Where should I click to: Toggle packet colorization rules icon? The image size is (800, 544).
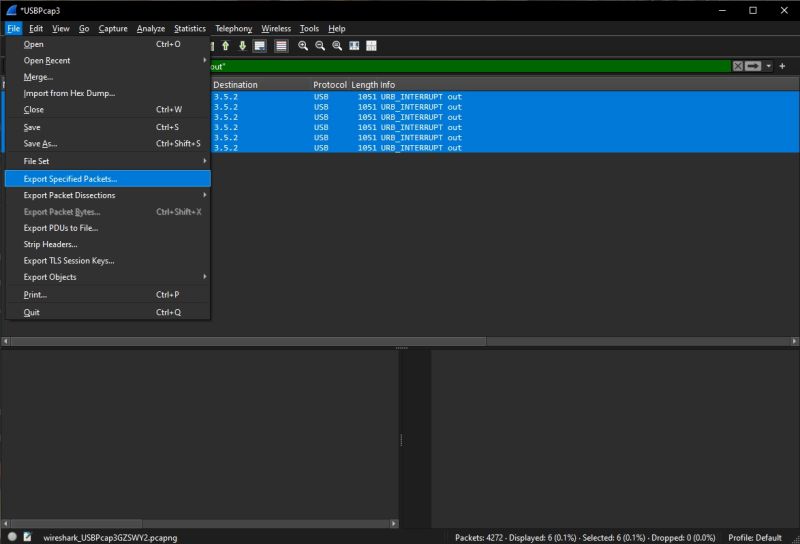281,46
